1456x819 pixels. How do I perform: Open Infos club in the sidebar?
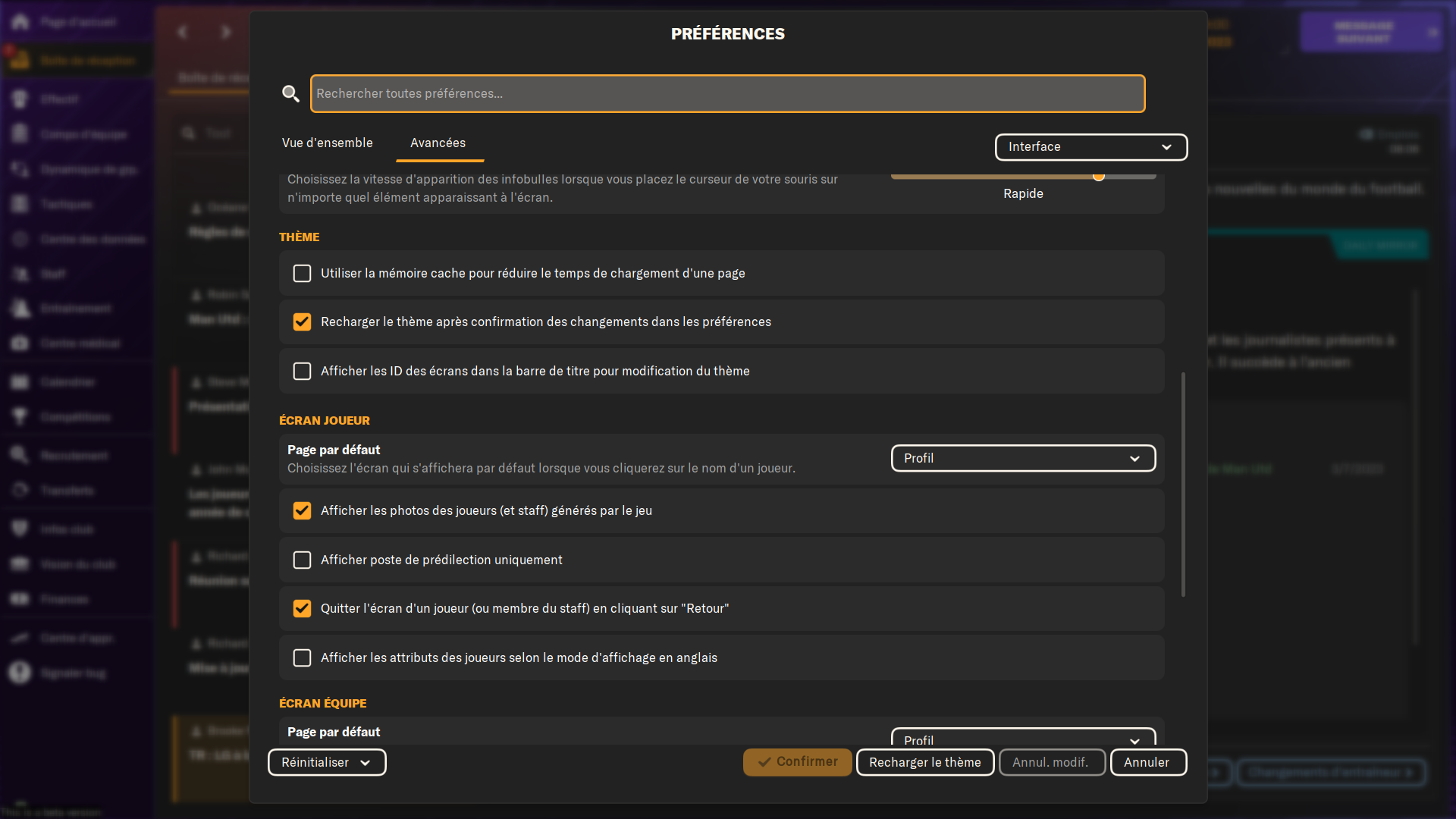(76, 529)
